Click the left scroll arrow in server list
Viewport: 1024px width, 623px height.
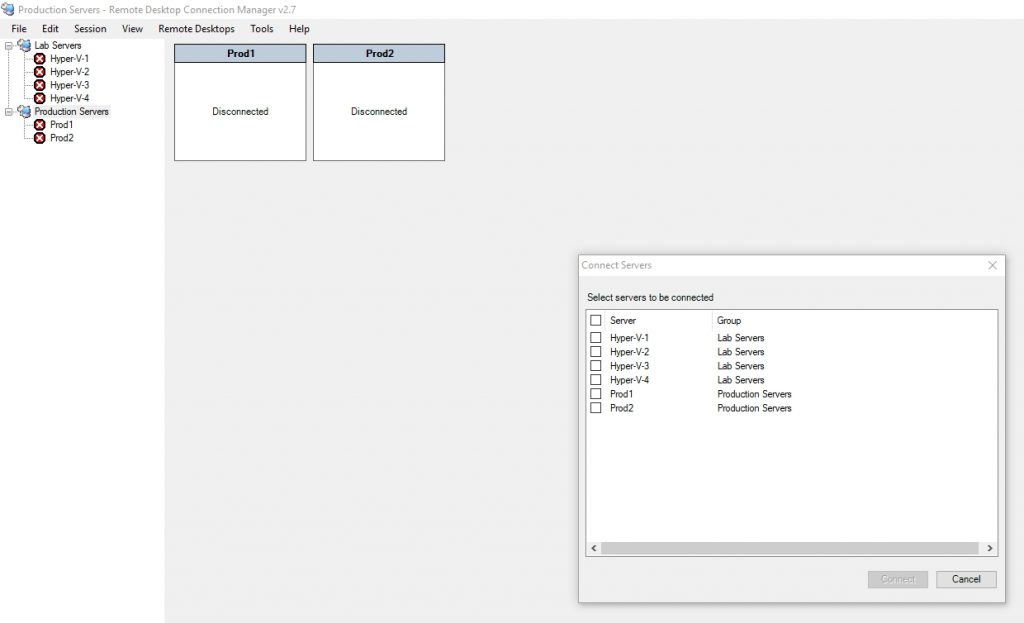[594, 549]
